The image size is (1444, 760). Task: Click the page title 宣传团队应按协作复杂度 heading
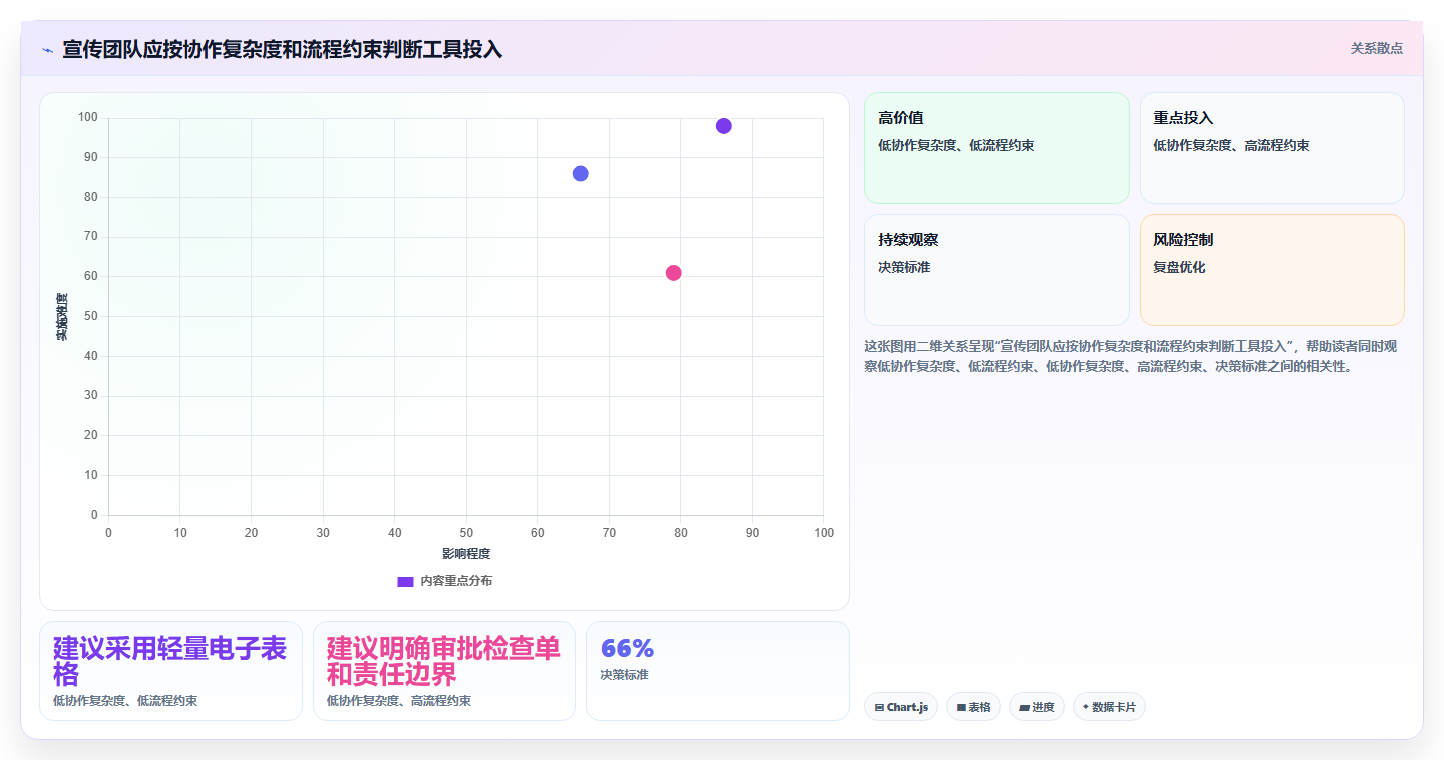(282, 49)
